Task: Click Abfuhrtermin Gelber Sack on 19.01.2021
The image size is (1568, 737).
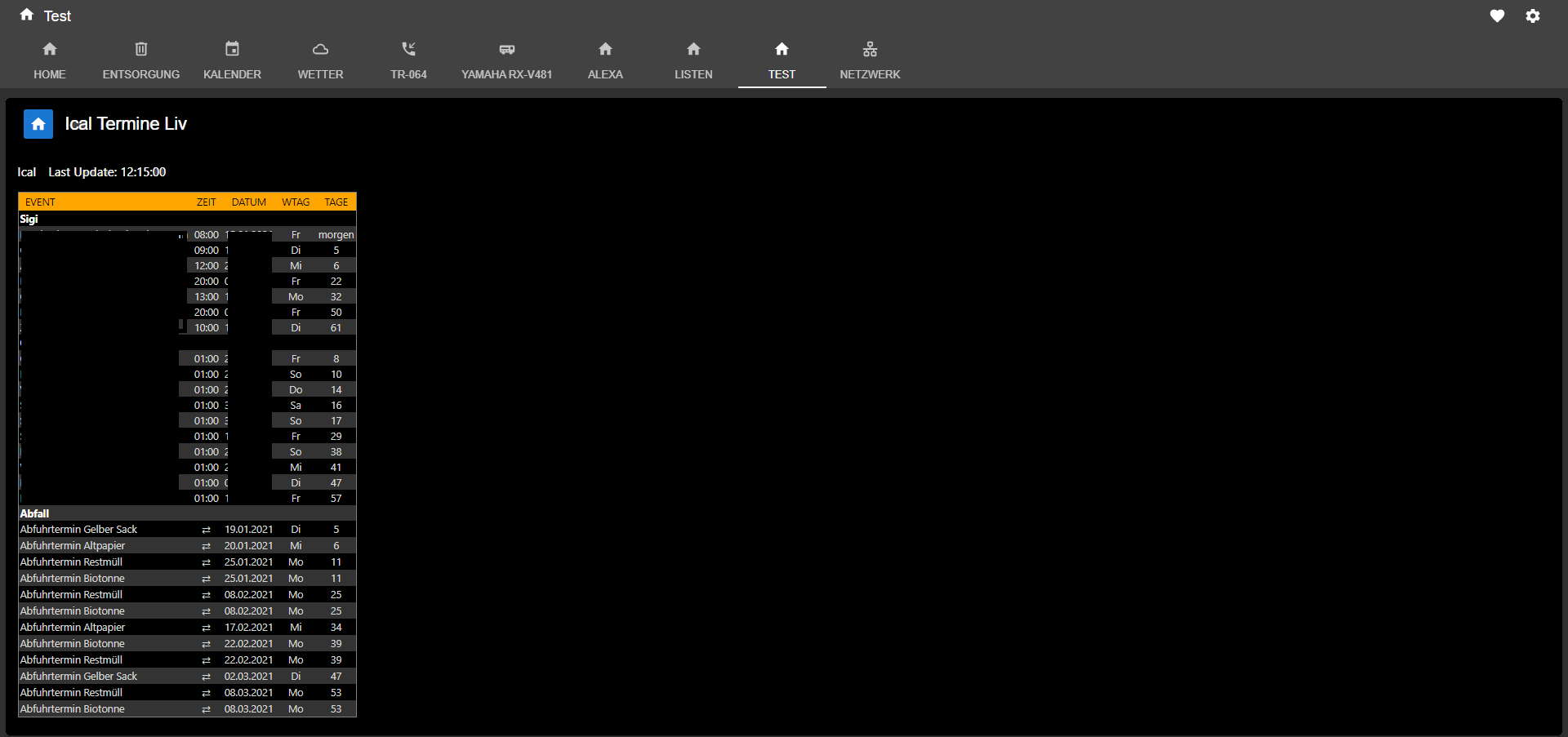Action: coord(78,530)
